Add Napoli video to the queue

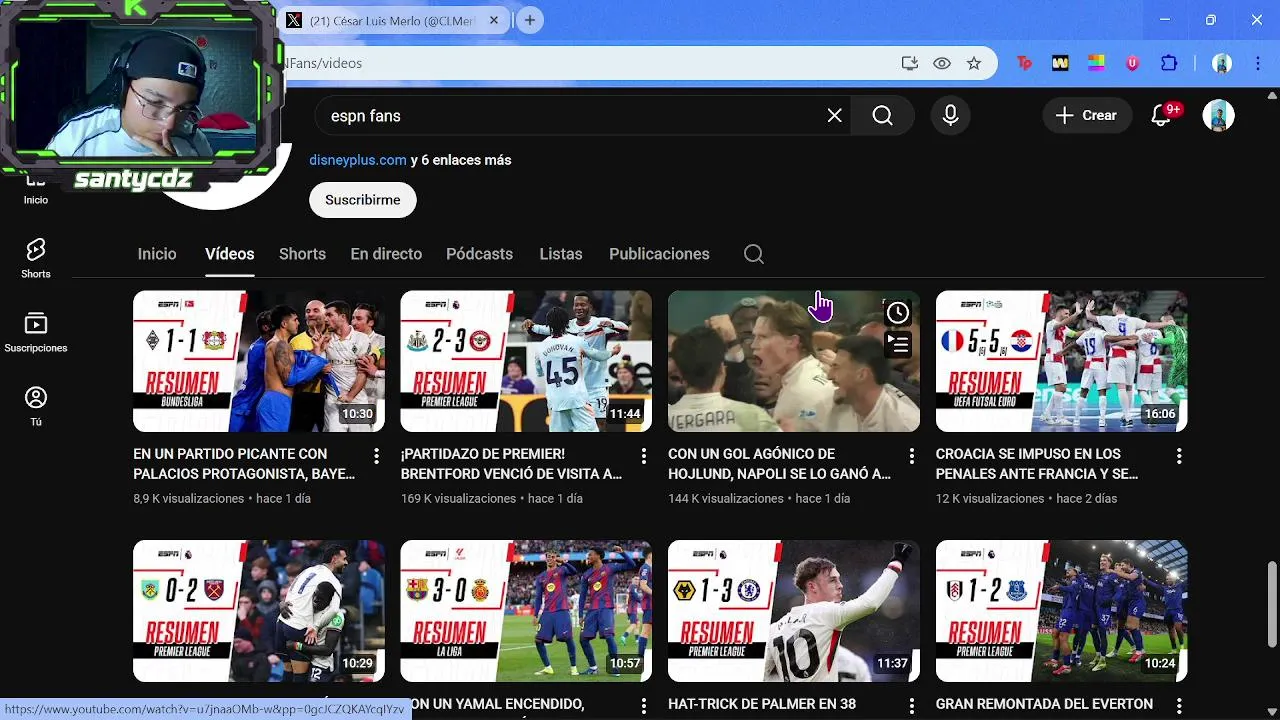(898, 345)
